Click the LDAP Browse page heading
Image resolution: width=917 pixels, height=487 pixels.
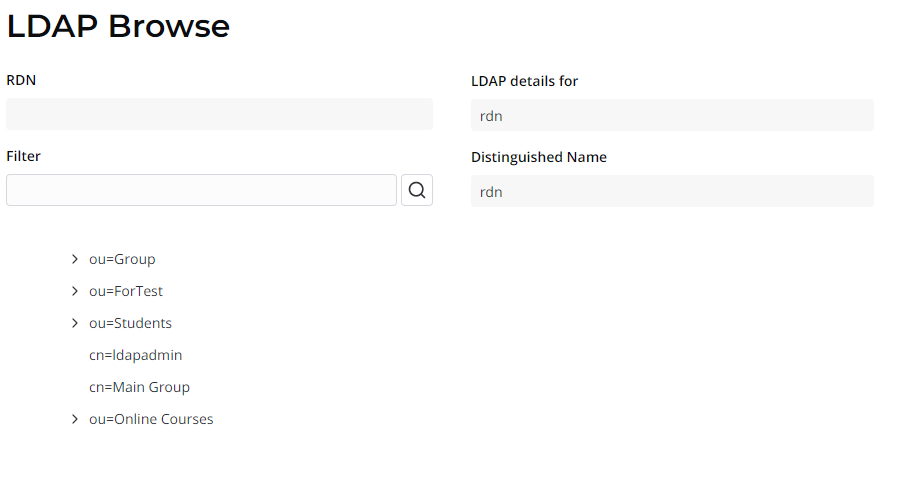coord(118,27)
